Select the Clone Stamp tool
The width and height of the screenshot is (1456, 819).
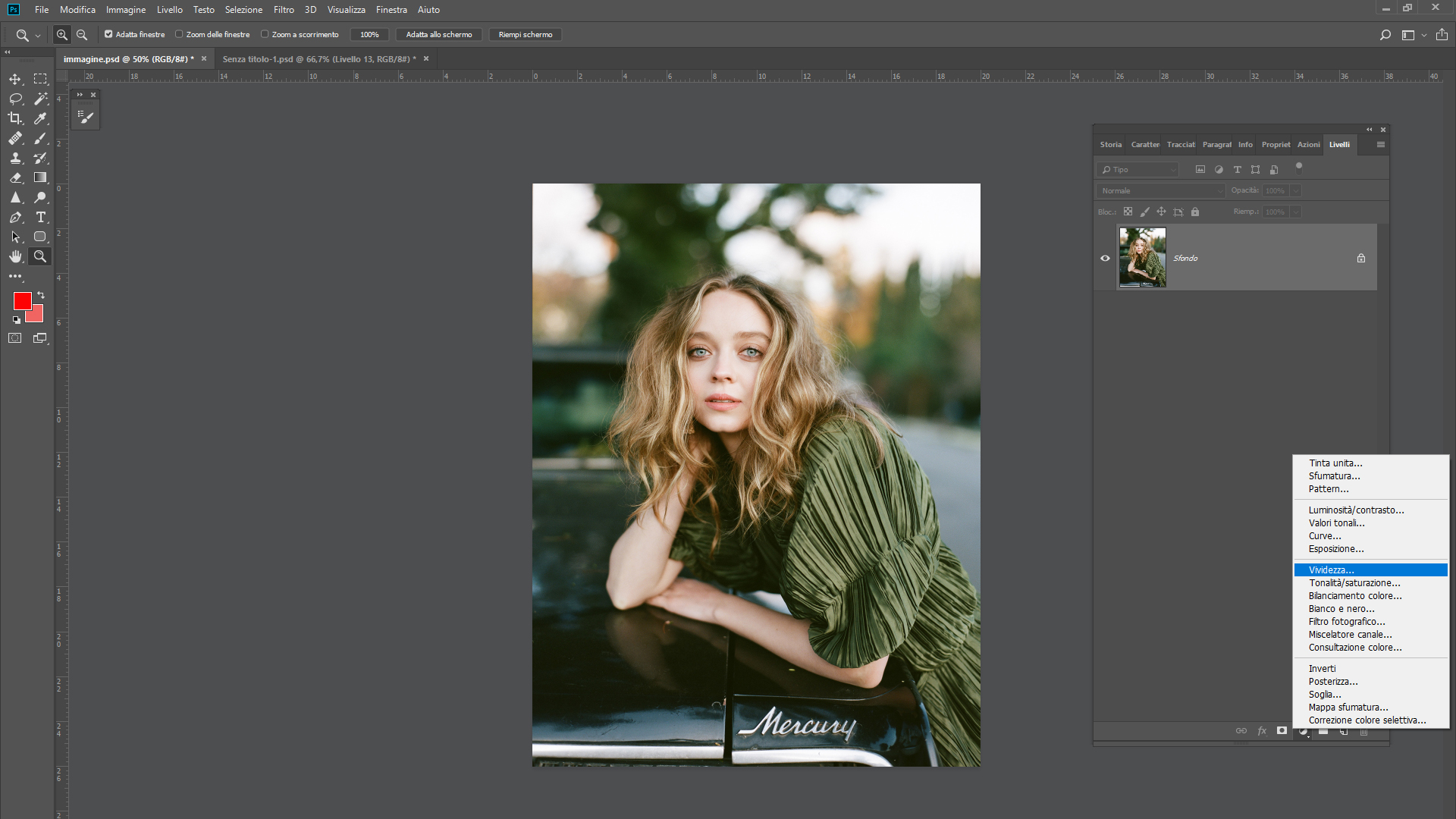click(15, 158)
